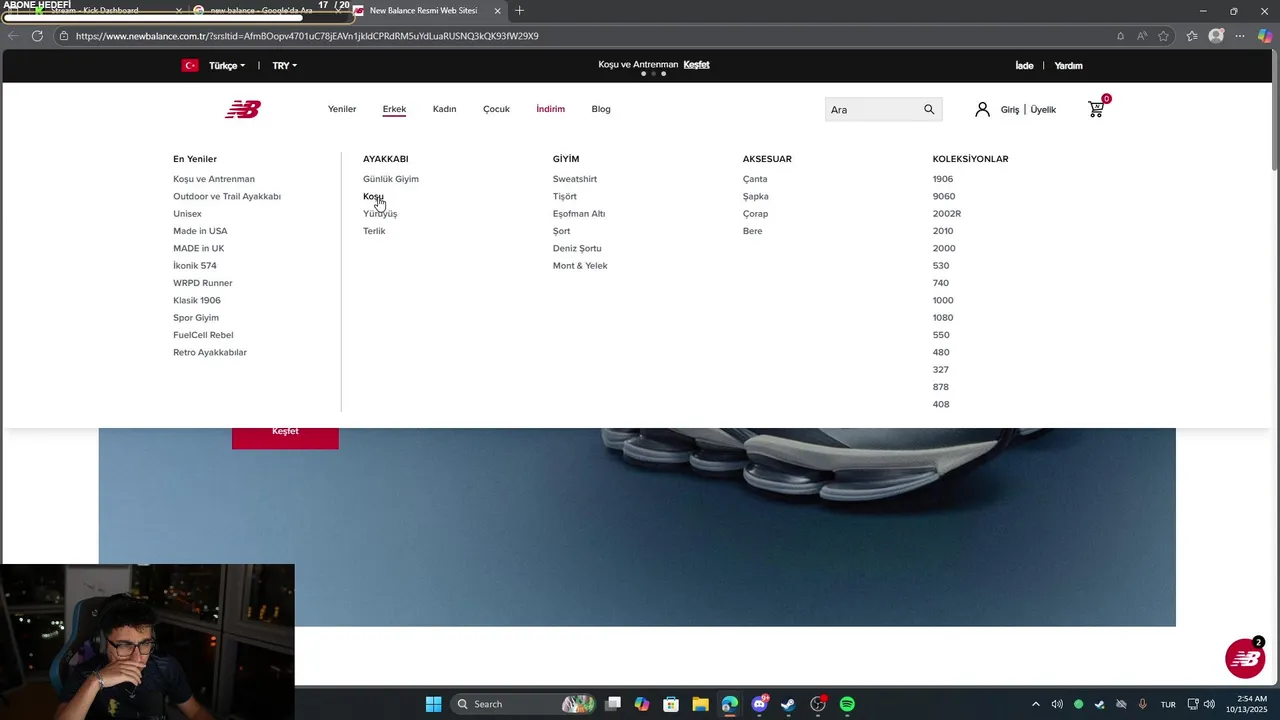Viewport: 1280px width, 720px height.
Task: Open Windows Start menu
Action: tap(433, 704)
